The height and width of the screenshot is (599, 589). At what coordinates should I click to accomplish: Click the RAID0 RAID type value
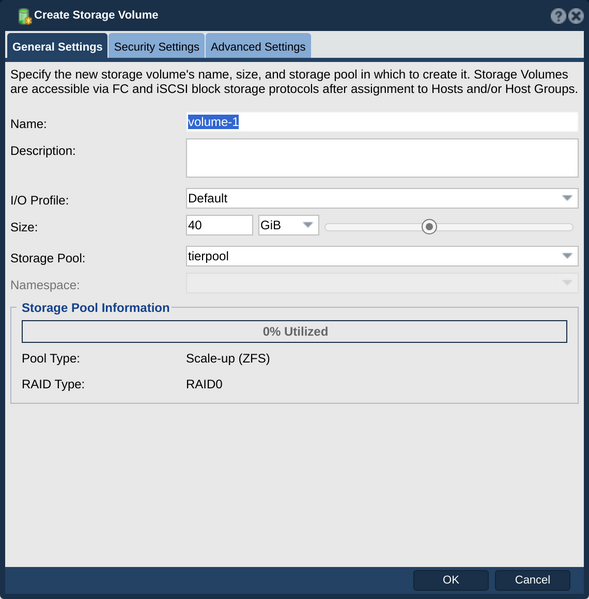coord(204,384)
